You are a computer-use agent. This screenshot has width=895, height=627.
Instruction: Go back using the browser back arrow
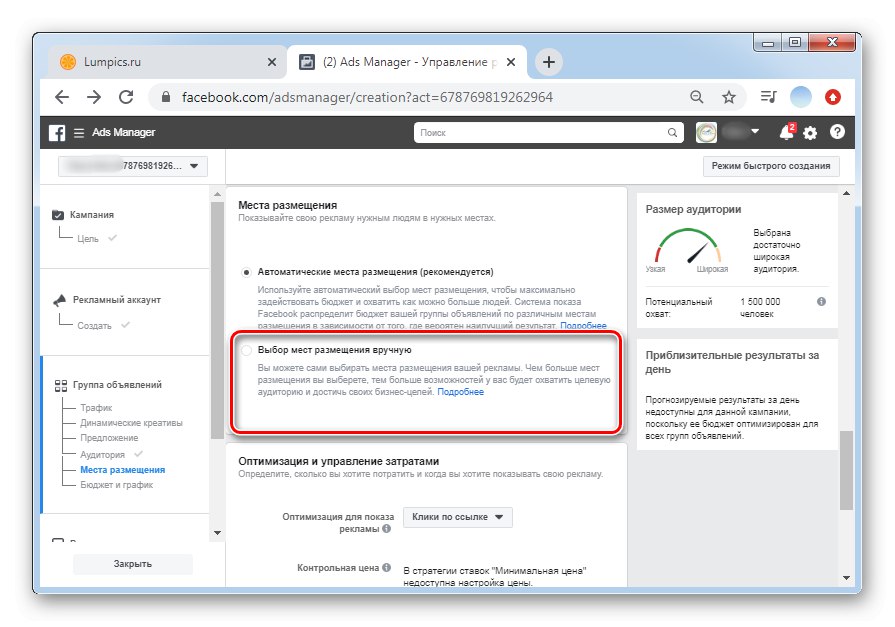point(62,97)
